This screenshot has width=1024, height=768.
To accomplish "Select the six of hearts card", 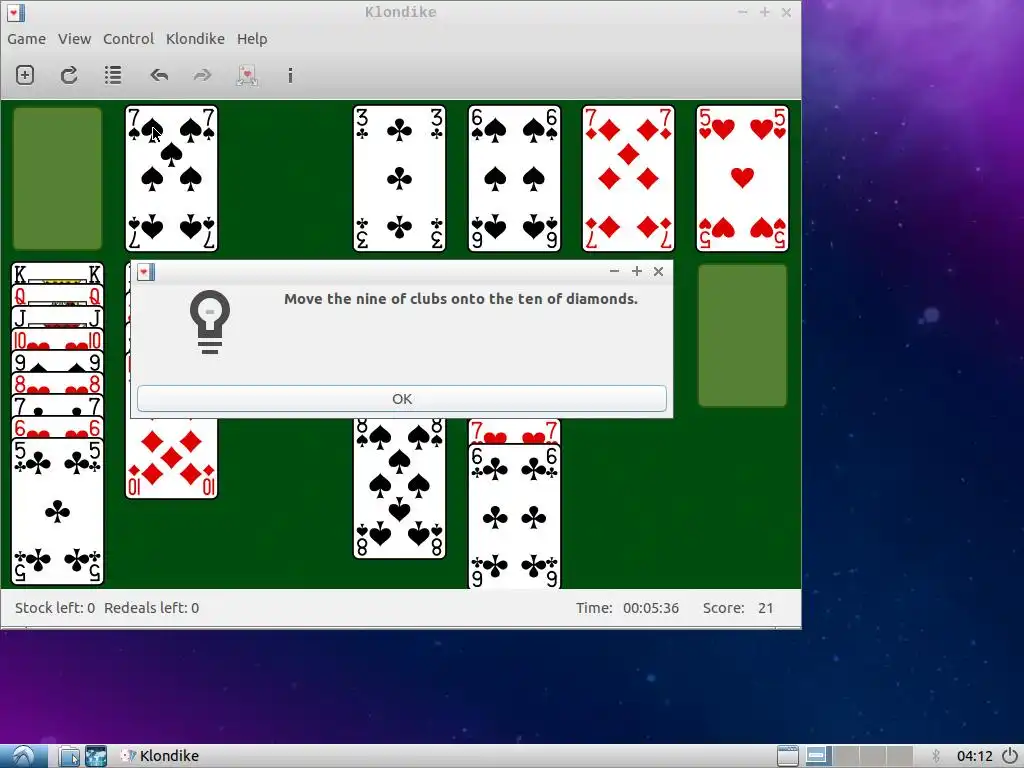I will (x=57, y=428).
